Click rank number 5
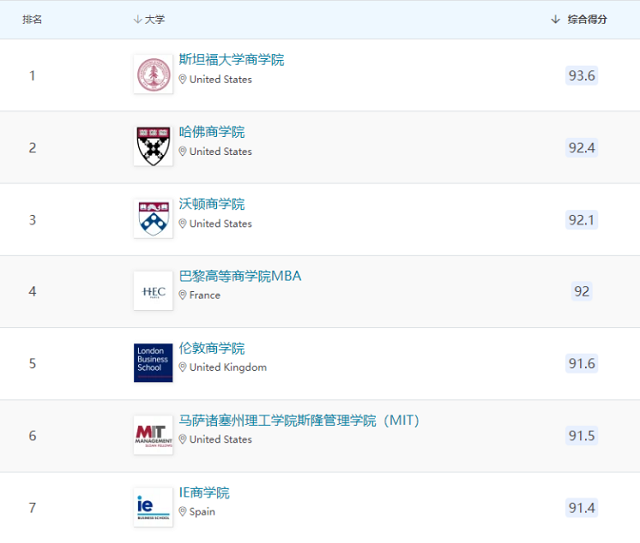640x543 pixels. pyautogui.click(x=32, y=363)
